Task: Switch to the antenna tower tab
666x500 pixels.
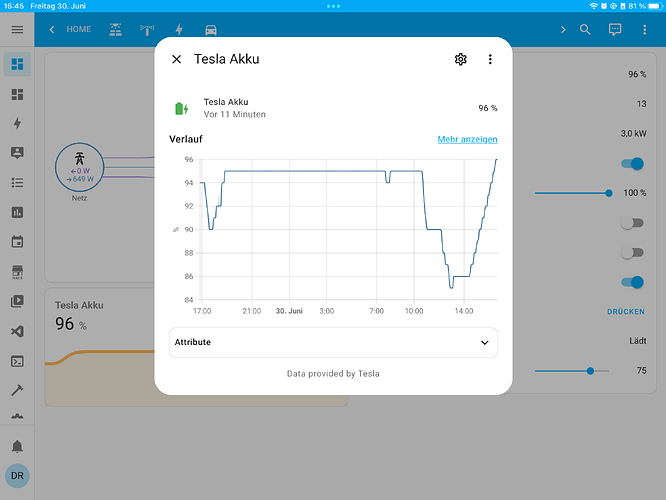Action: coord(147,29)
